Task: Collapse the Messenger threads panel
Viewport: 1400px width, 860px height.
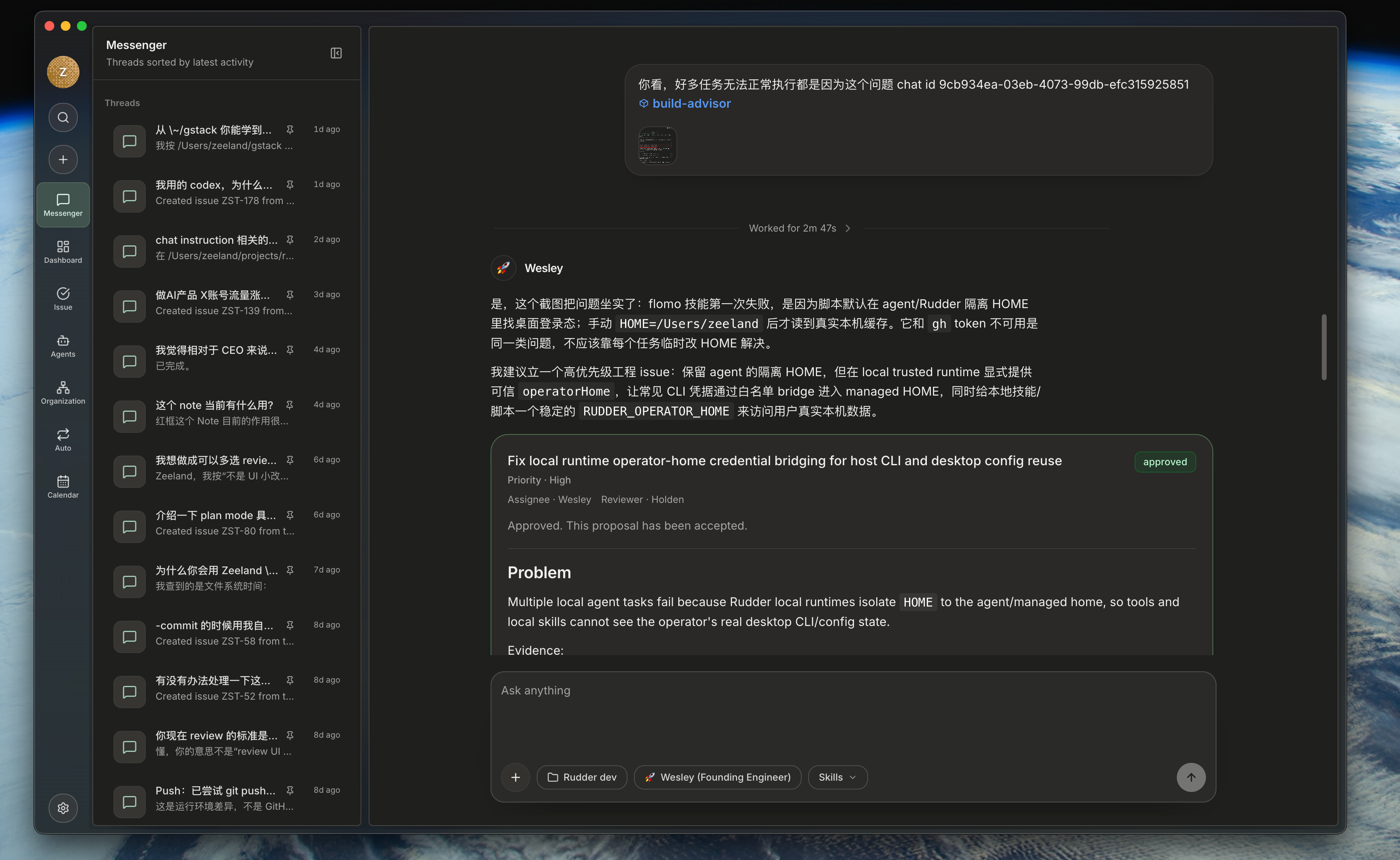Action: click(336, 53)
